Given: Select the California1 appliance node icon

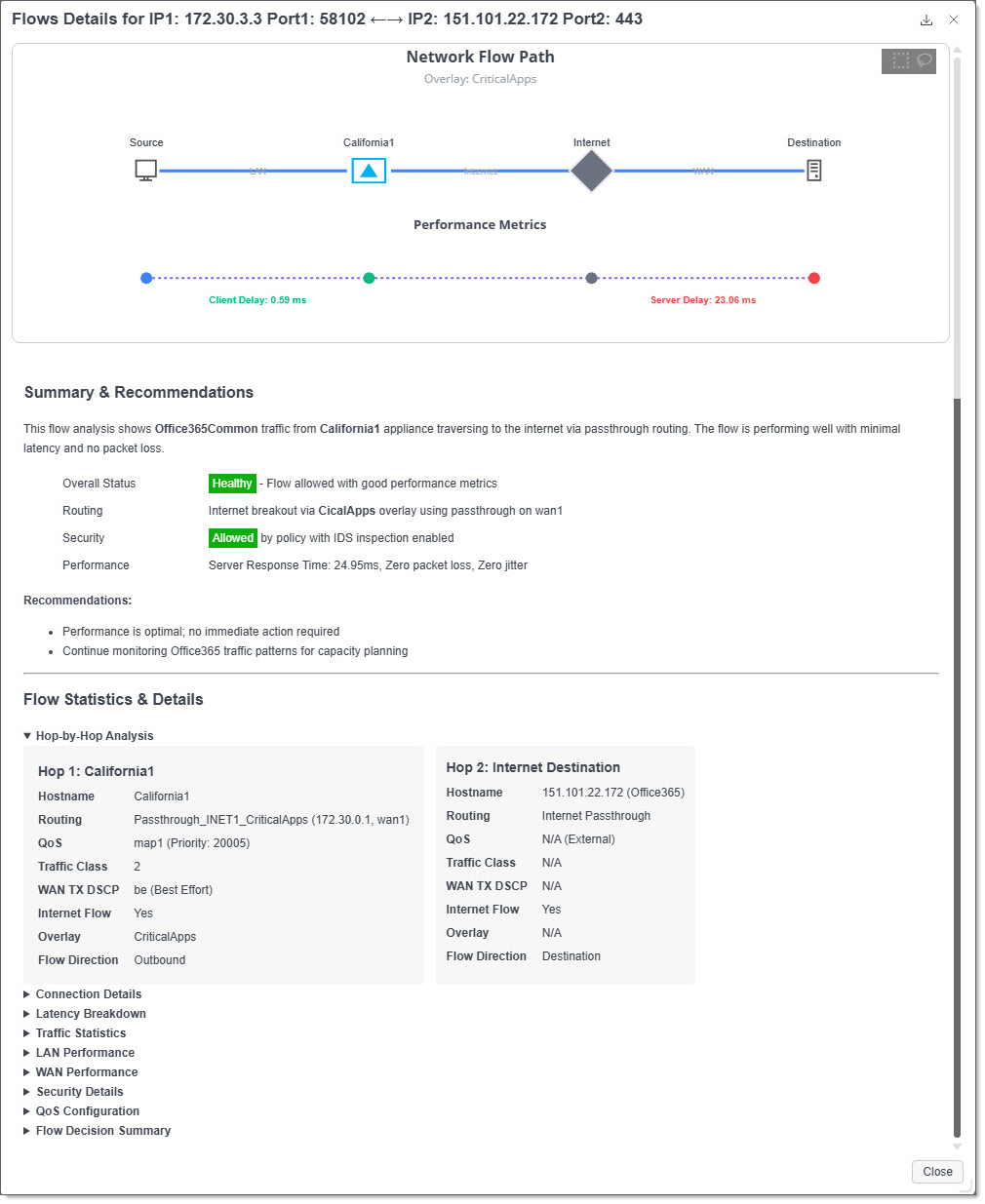Looking at the screenshot, I should (369, 171).
